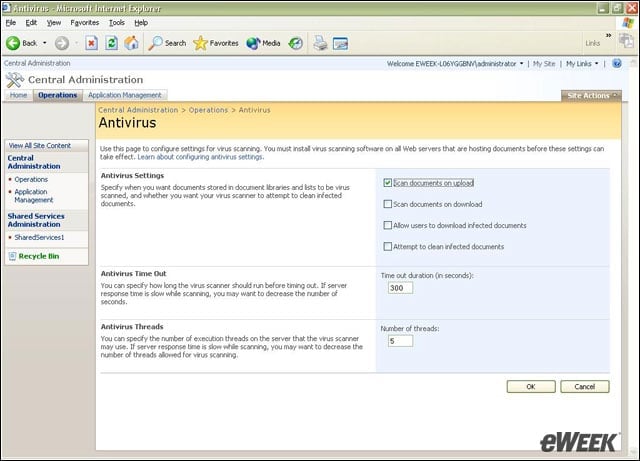The height and width of the screenshot is (461, 640).
Task: Go to the Home page icon
Action: 131,43
